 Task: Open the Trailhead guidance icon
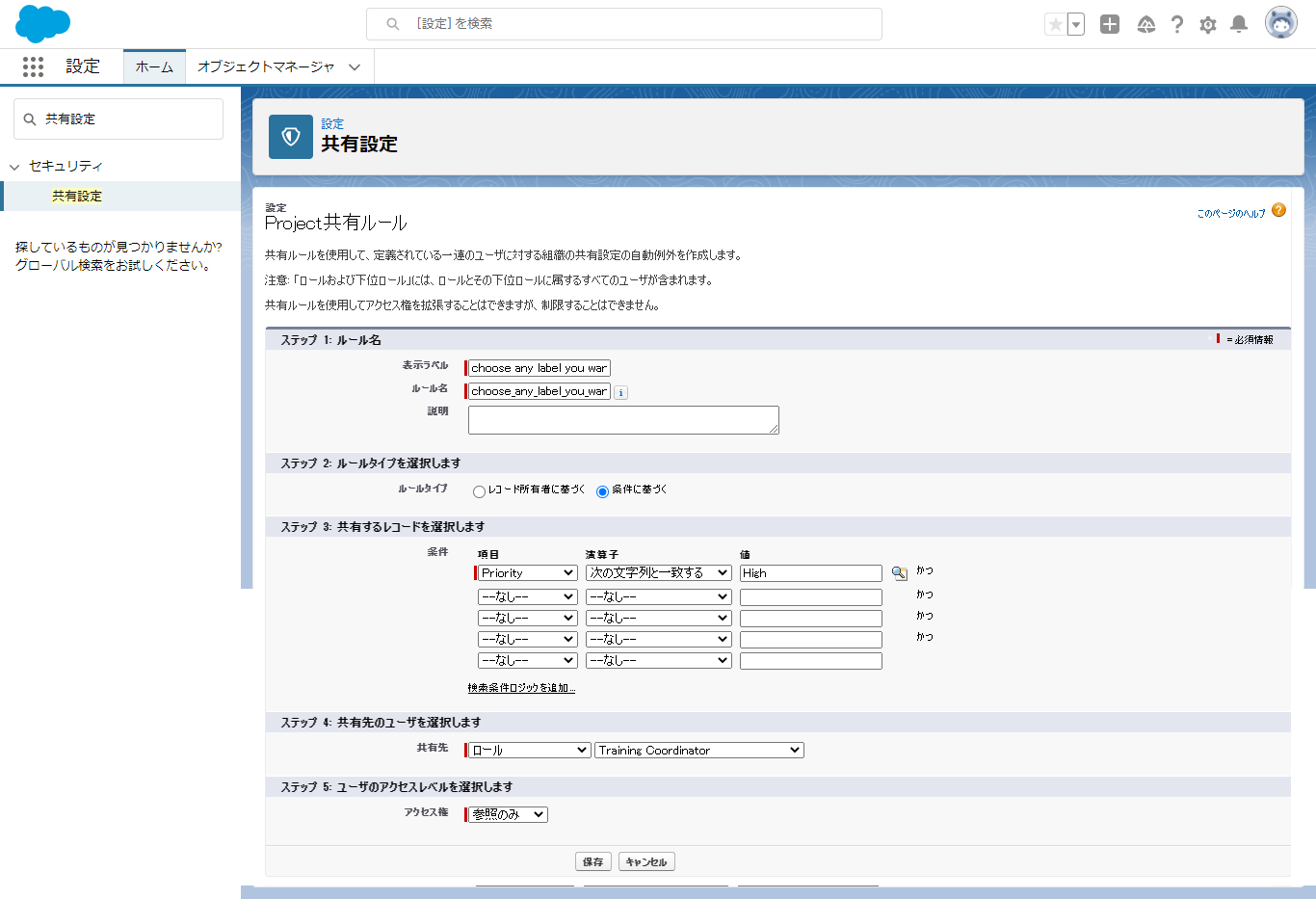click(1146, 24)
